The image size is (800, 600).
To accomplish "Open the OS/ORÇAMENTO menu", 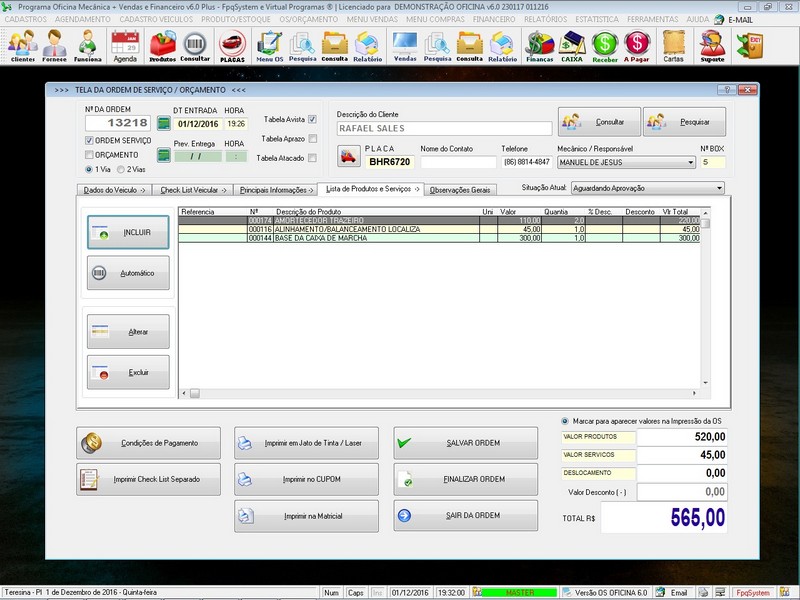I will 309,19.
